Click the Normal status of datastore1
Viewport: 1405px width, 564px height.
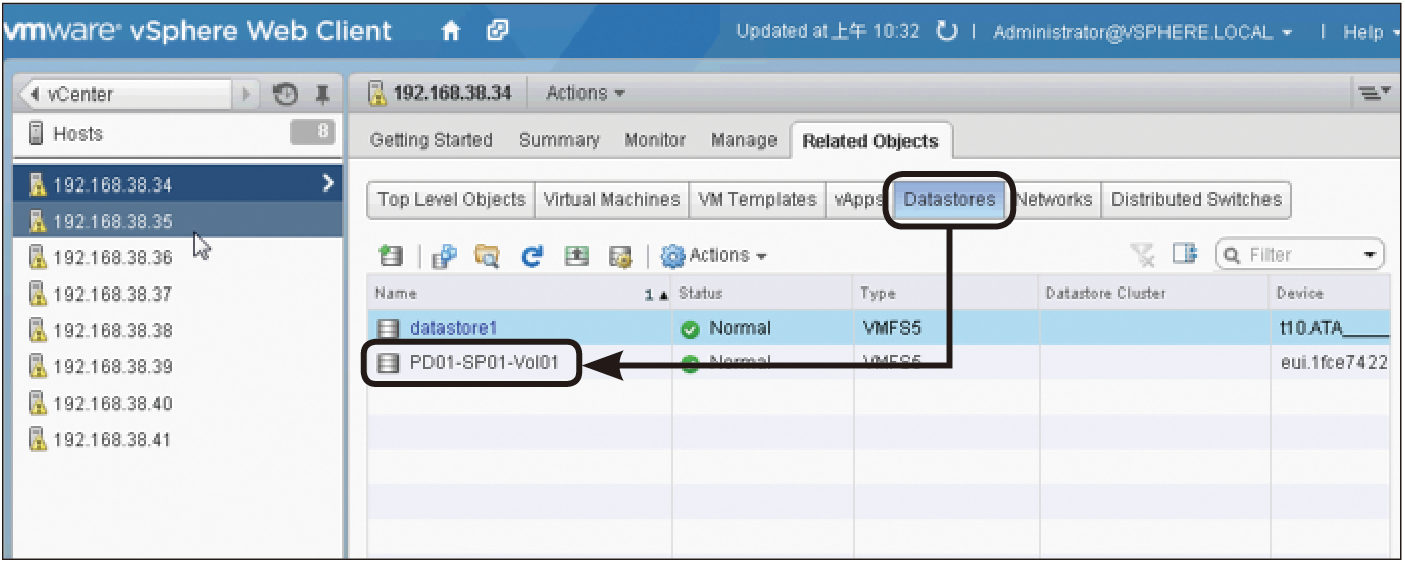pyautogui.click(x=726, y=328)
